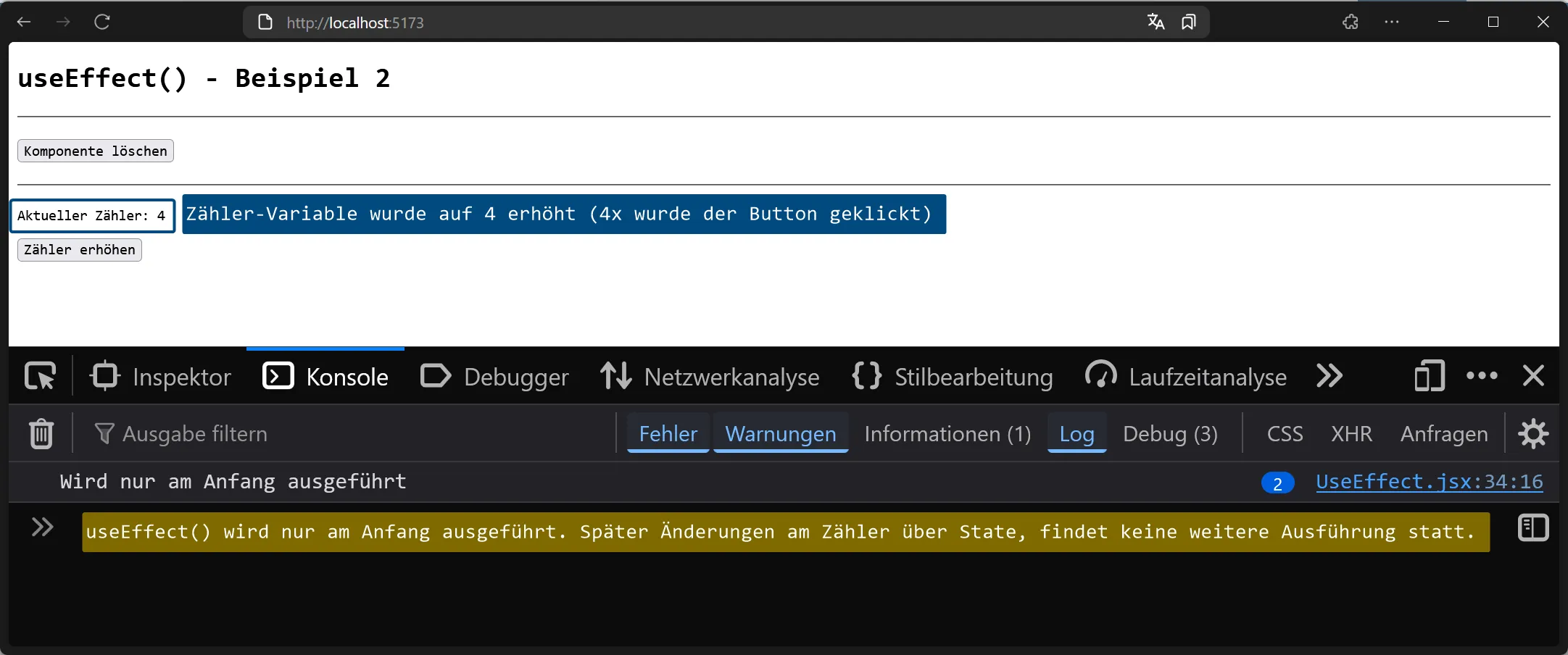Click 'Zähler erhöhen' button
The image size is (1568, 655).
80,249
